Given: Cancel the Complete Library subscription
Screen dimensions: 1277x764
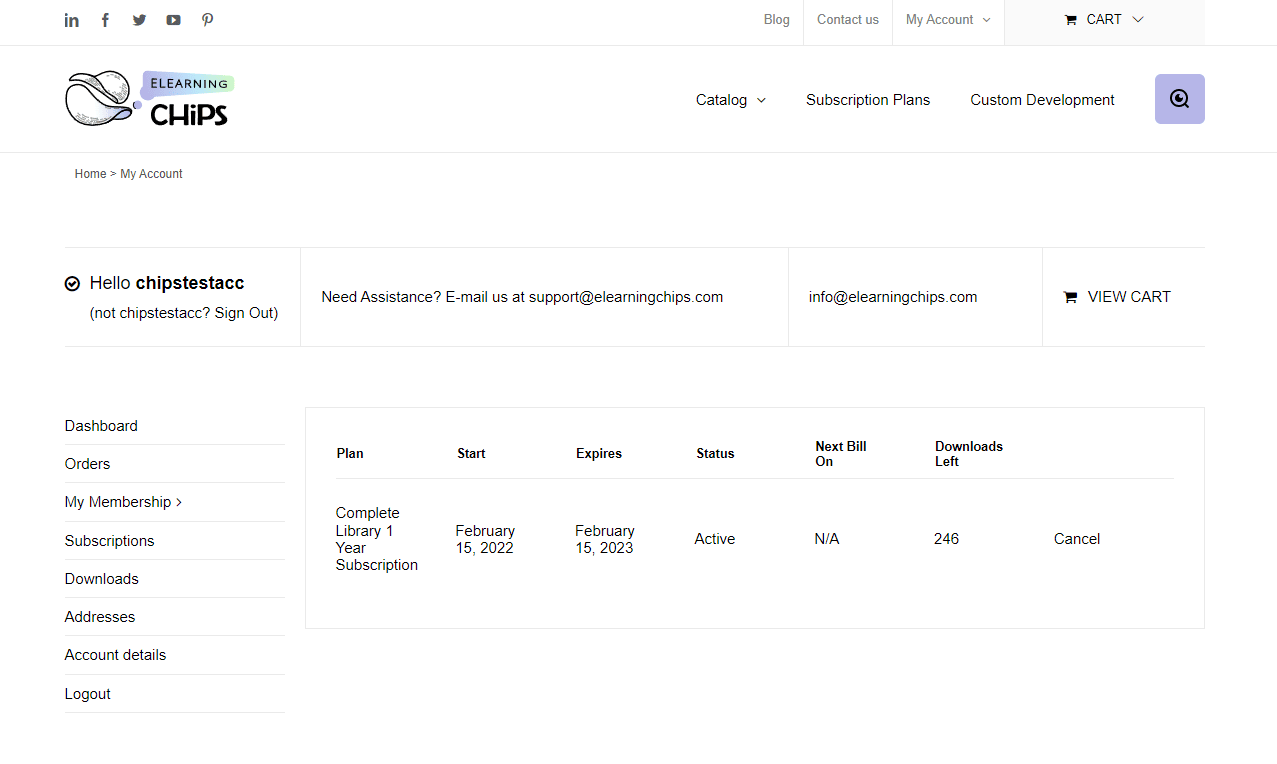Looking at the screenshot, I should [1076, 539].
